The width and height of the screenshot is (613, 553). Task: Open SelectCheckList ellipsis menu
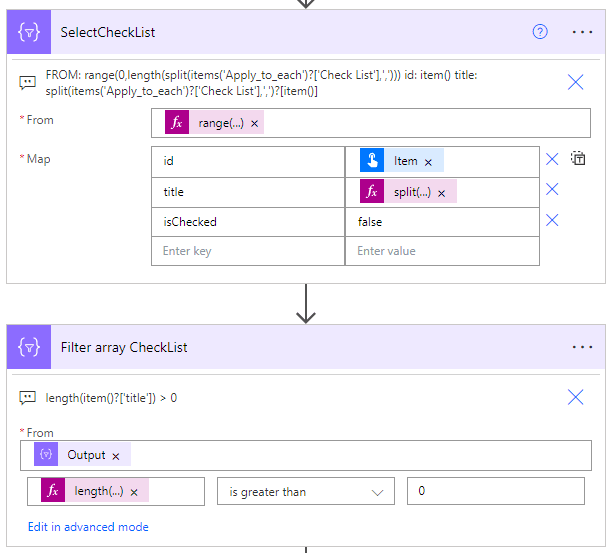point(582,32)
